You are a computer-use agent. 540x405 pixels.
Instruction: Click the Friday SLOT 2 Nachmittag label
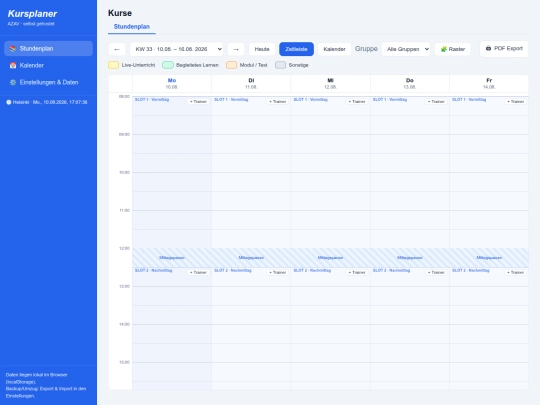click(470, 271)
